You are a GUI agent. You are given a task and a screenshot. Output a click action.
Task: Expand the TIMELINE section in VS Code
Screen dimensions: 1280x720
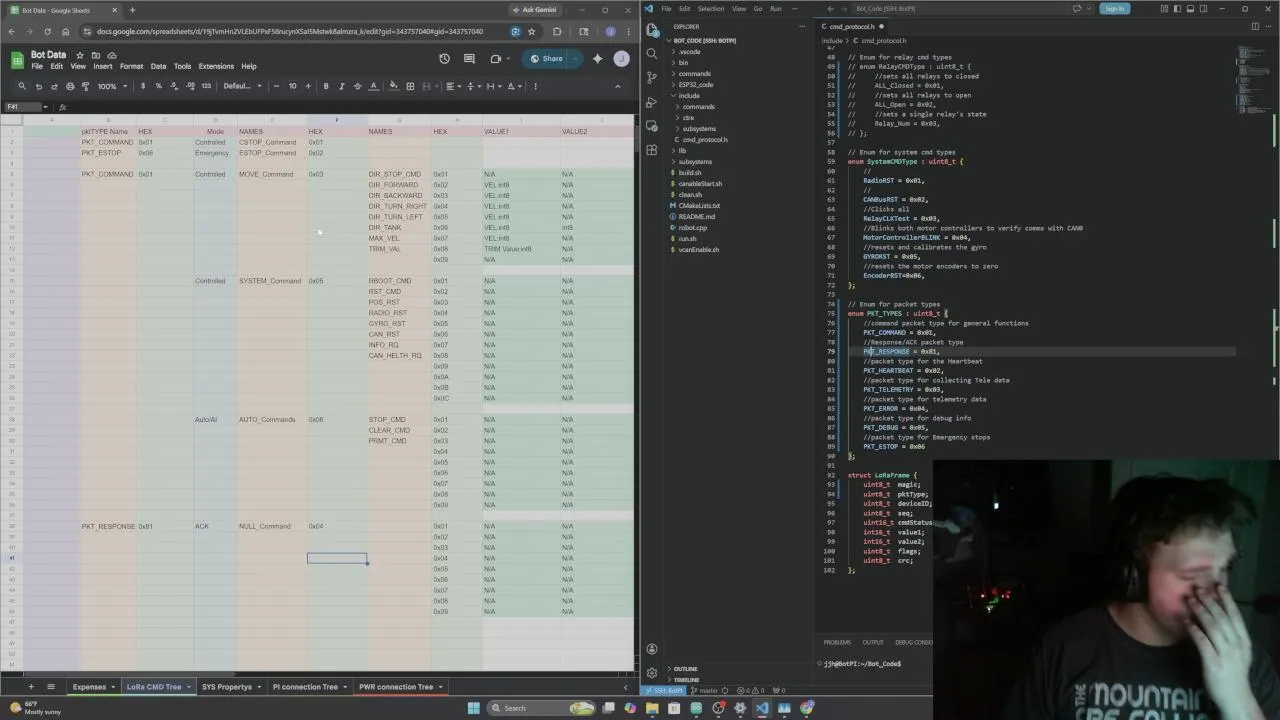click(x=686, y=680)
